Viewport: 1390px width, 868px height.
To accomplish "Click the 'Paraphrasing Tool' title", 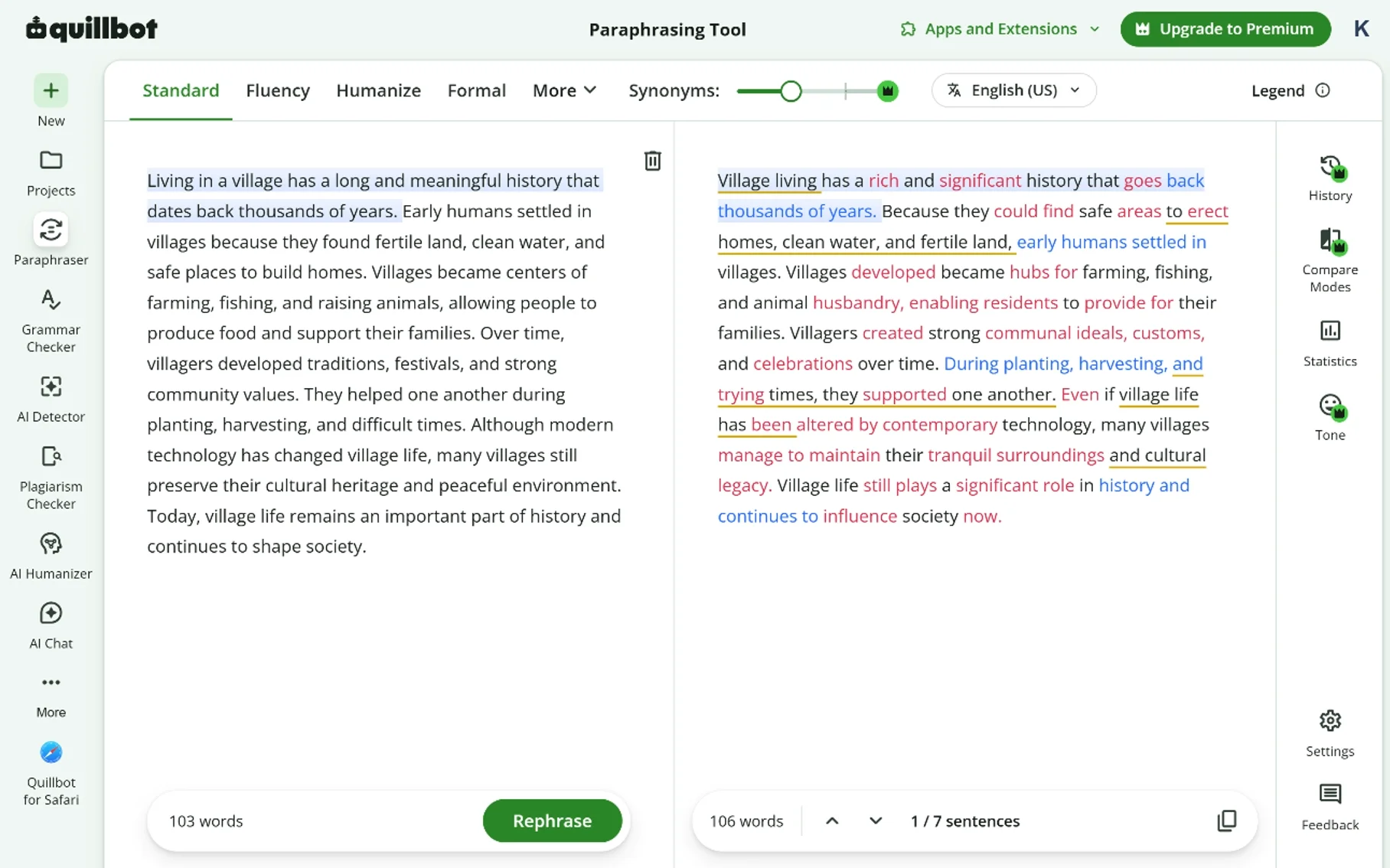I will (x=667, y=29).
